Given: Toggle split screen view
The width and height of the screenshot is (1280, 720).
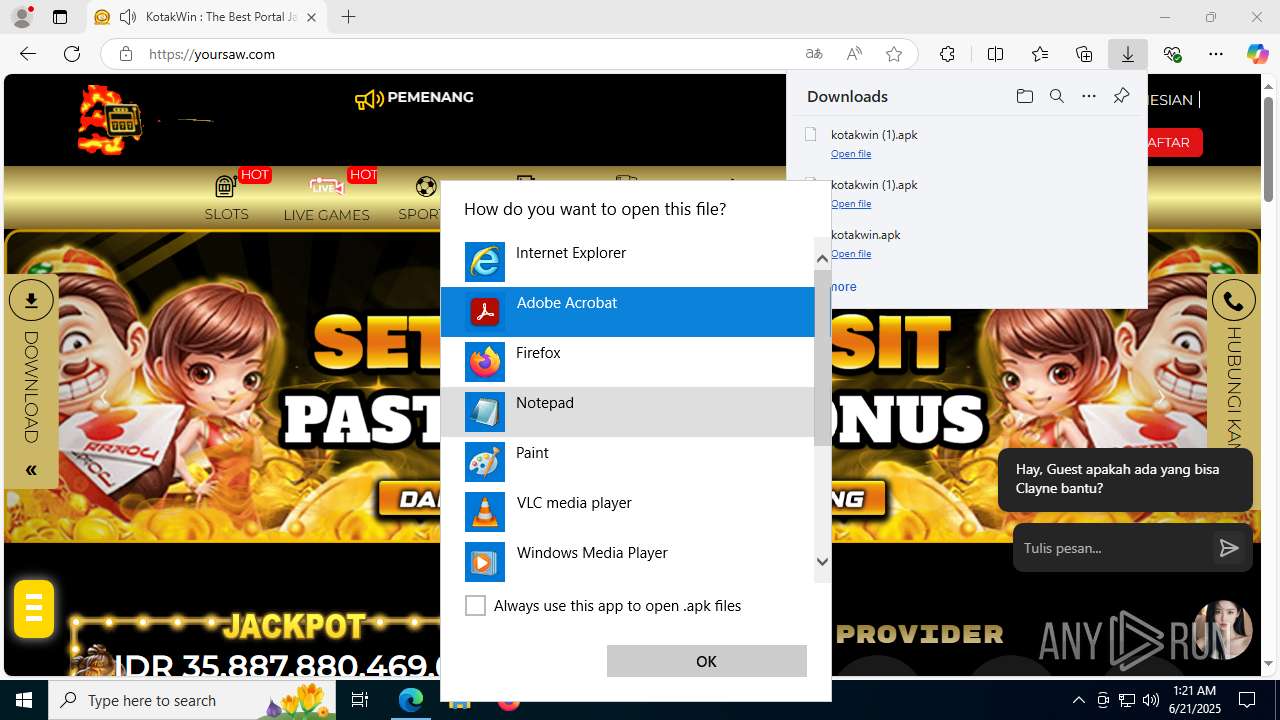Looking at the screenshot, I should pos(995,54).
